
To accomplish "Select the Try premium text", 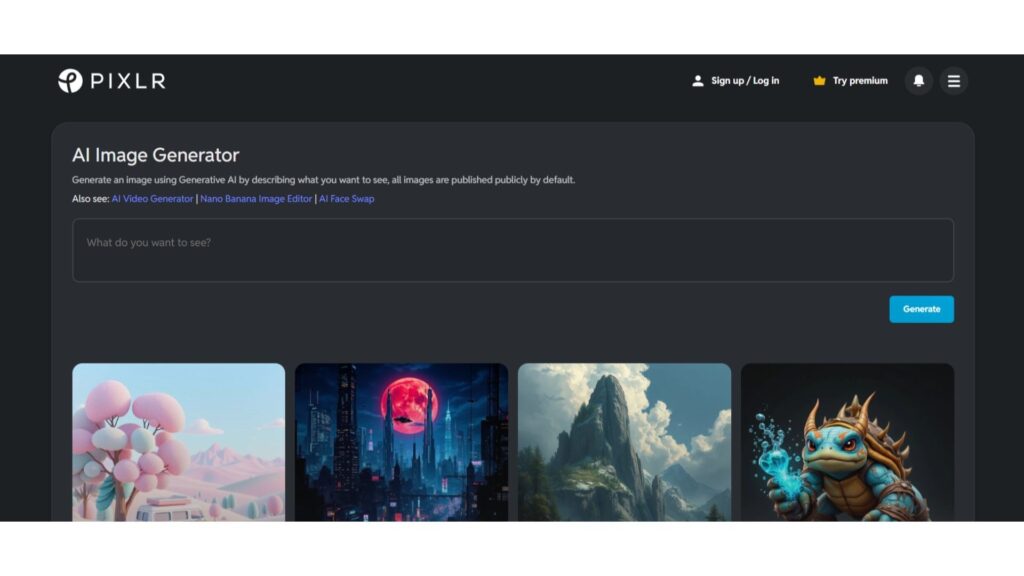I will click(860, 81).
